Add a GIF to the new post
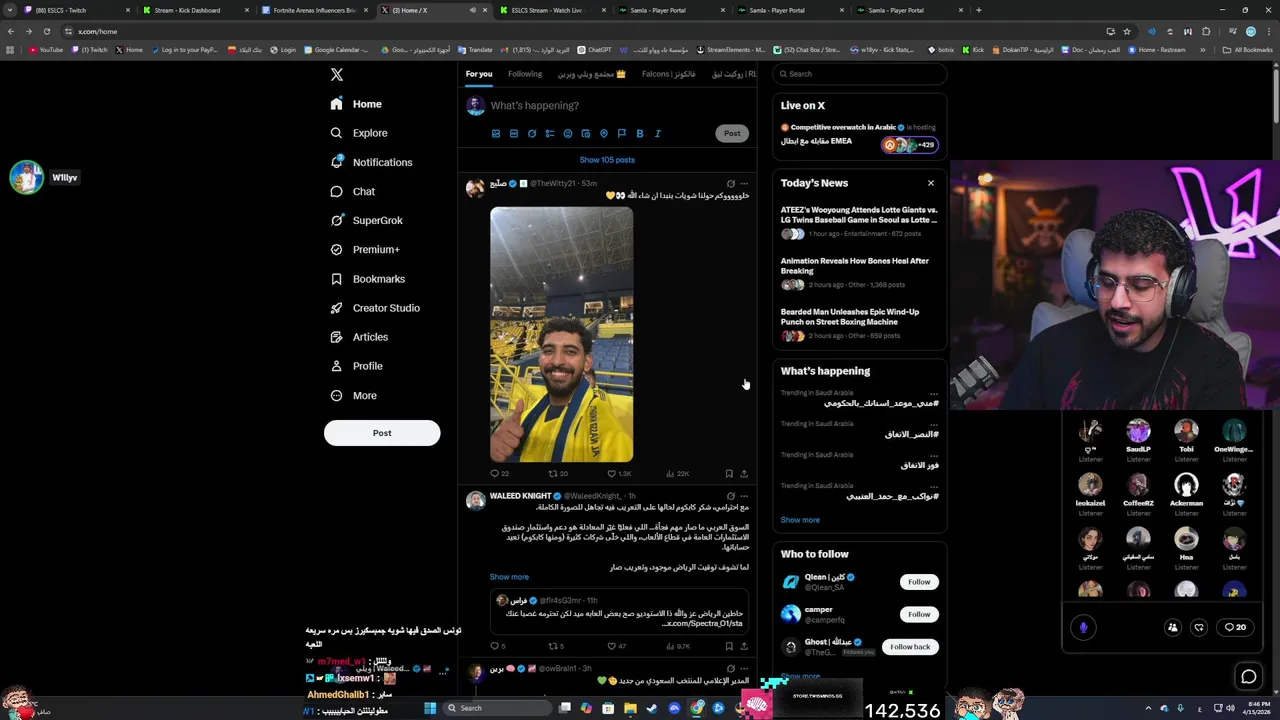The height and width of the screenshot is (720, 1280). (x=514, y=133)
